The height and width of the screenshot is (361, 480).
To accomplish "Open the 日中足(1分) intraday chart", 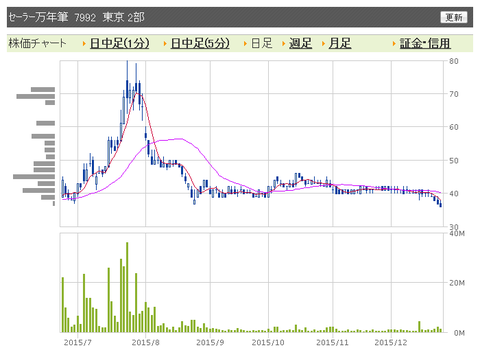I will click(120, 43).
